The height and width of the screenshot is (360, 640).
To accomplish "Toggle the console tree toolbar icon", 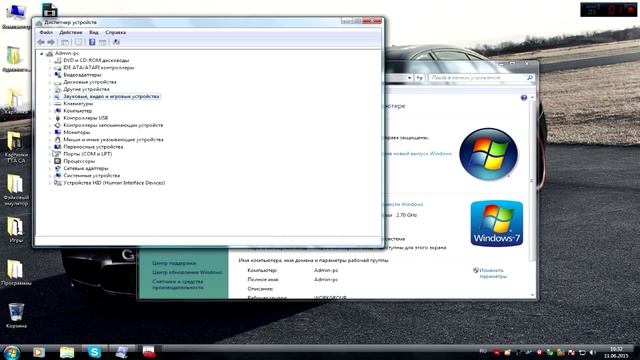I will (x=65, y=42).
